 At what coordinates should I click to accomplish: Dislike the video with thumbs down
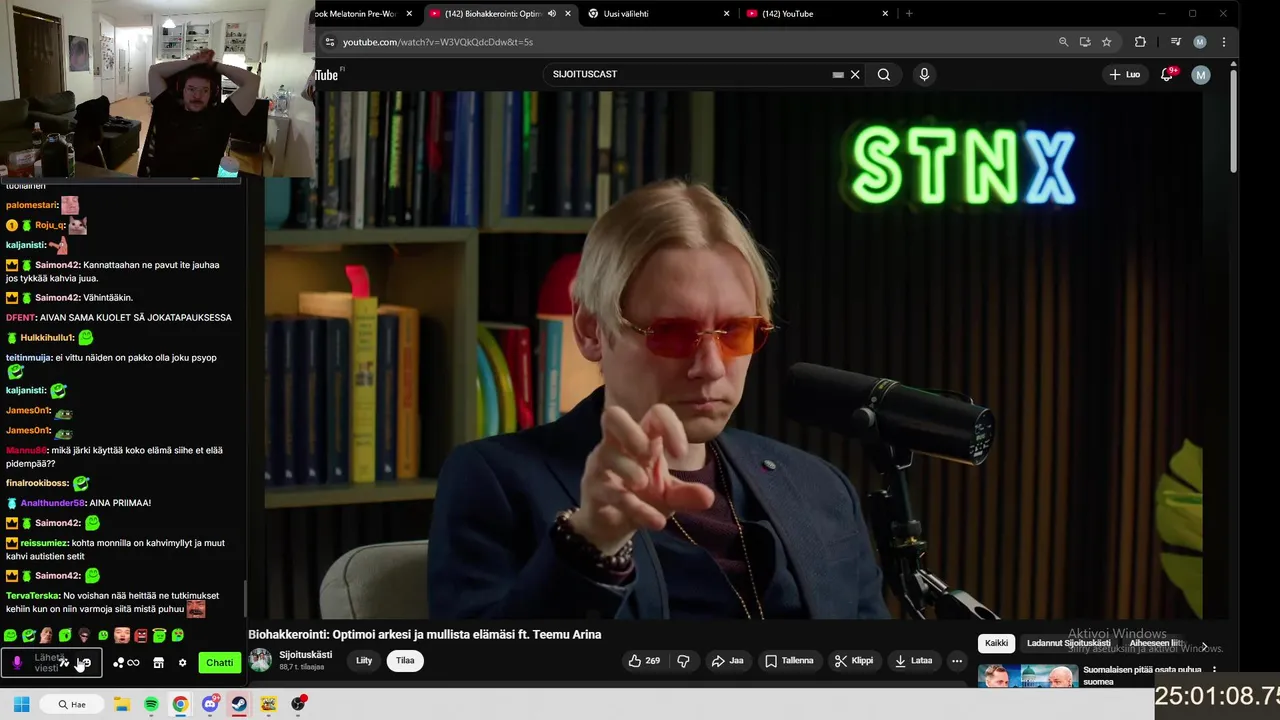click(x=684, y=661)
